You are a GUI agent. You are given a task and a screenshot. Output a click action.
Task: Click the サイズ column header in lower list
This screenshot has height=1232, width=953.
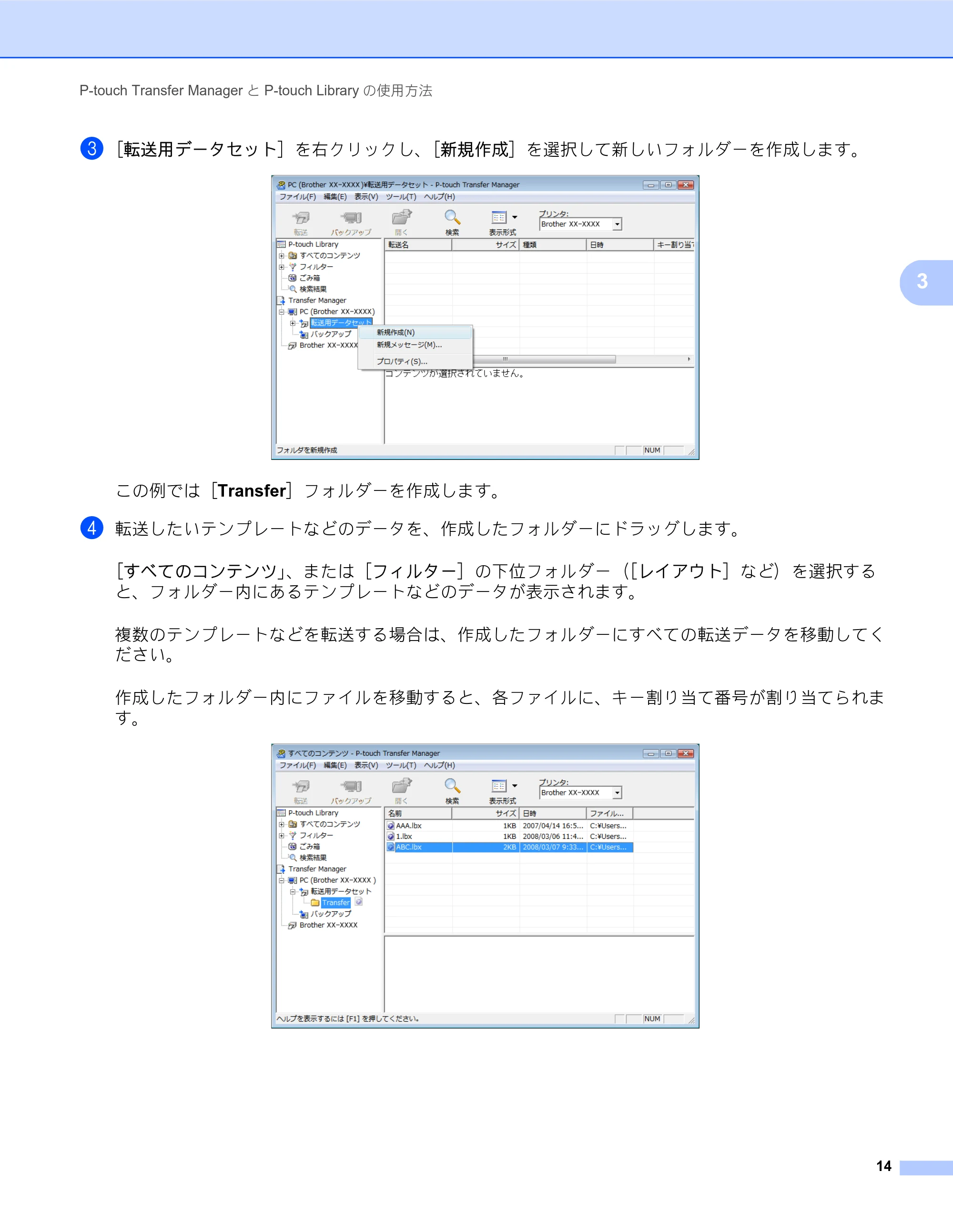tap(486, 814)
